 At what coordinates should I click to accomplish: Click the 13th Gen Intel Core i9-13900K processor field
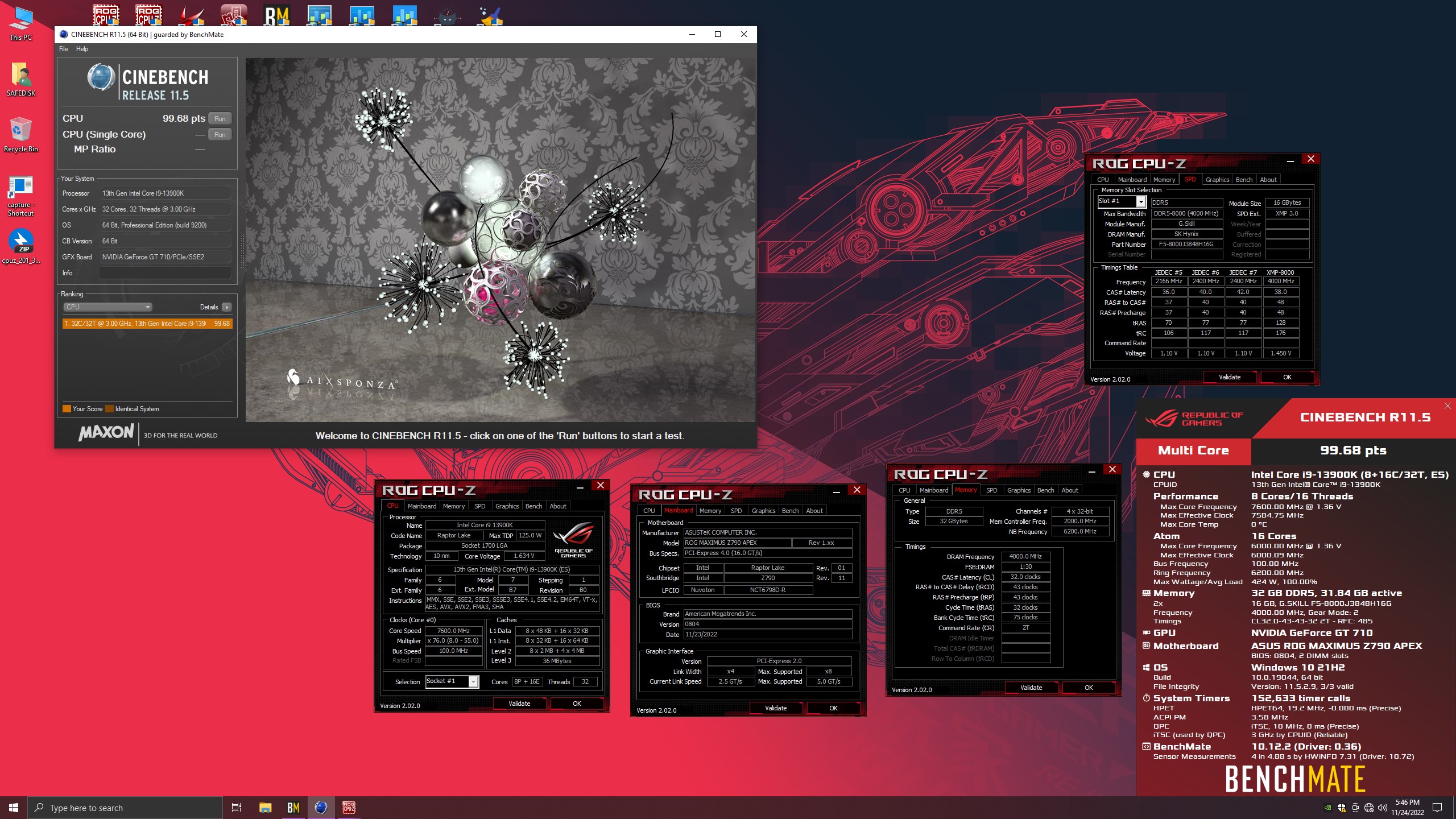[166, 193]
